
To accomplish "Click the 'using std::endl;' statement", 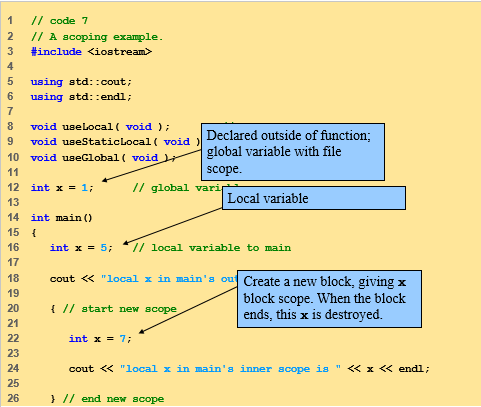I will point(81,97).
